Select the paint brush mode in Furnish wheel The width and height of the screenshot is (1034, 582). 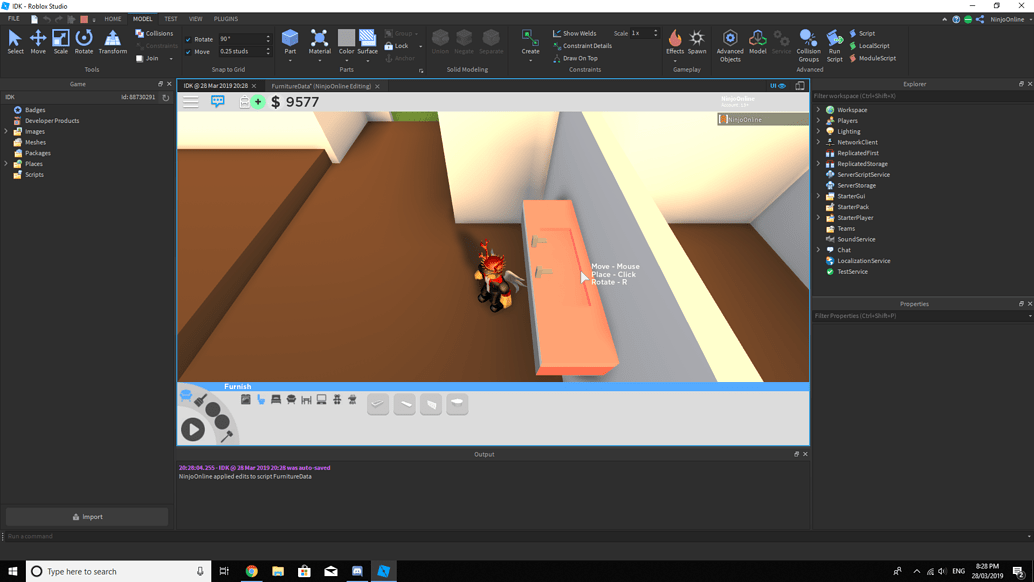coord(200,399)
